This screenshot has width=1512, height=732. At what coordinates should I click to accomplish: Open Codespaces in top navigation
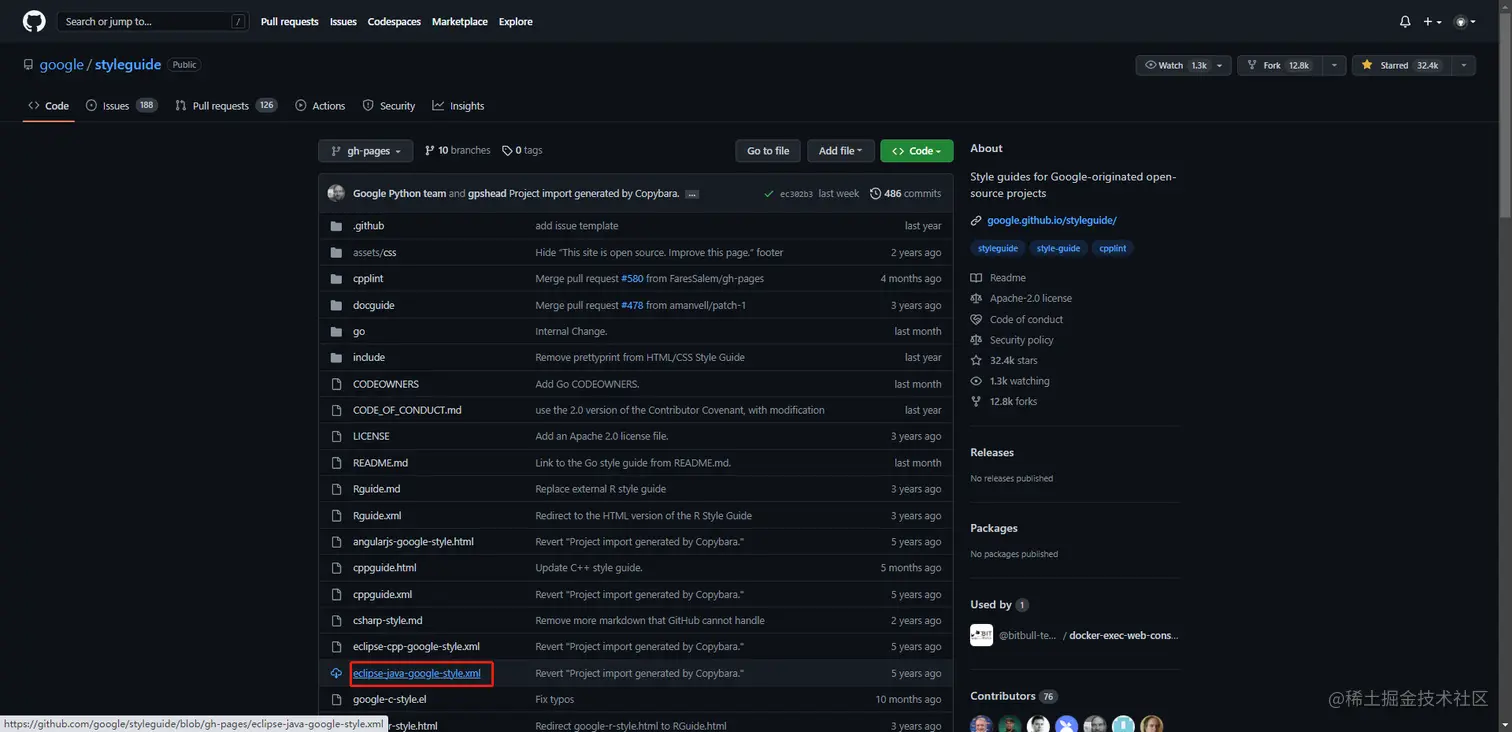pos(394,21)
